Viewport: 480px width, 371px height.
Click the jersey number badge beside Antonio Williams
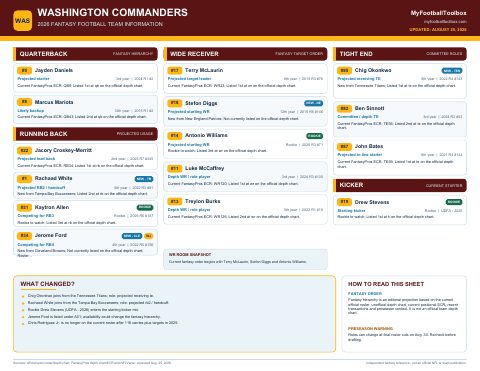click(175, 135)
